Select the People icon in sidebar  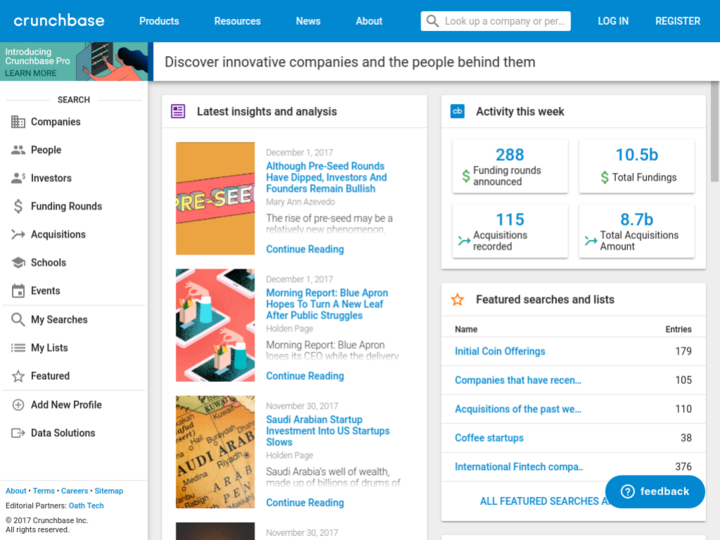[18, 150]
